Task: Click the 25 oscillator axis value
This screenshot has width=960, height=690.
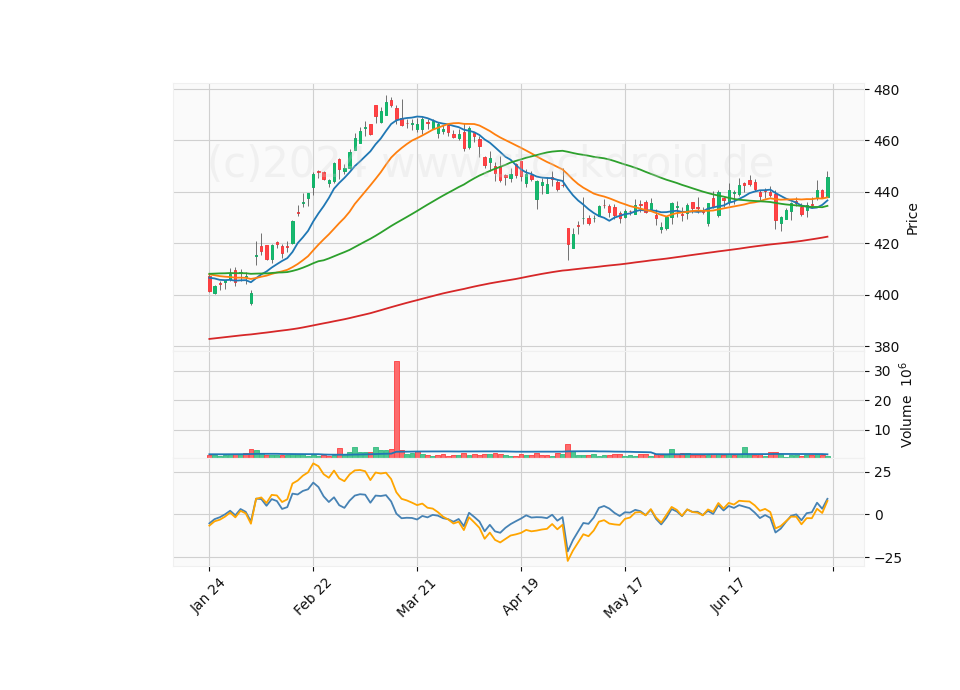Action: click(x=882, y=473)
